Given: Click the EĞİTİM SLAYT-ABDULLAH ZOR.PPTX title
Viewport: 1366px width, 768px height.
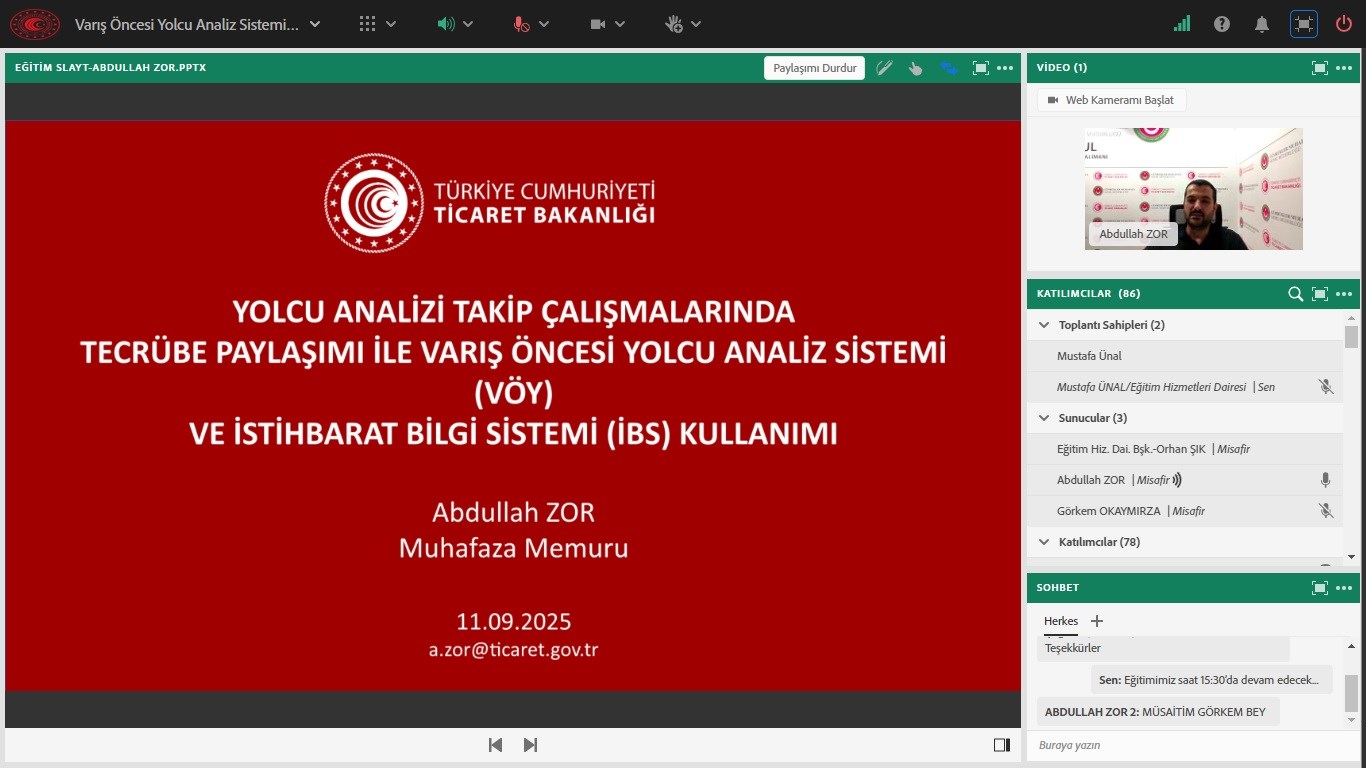Looking at the screenshot, I should 111,68.
